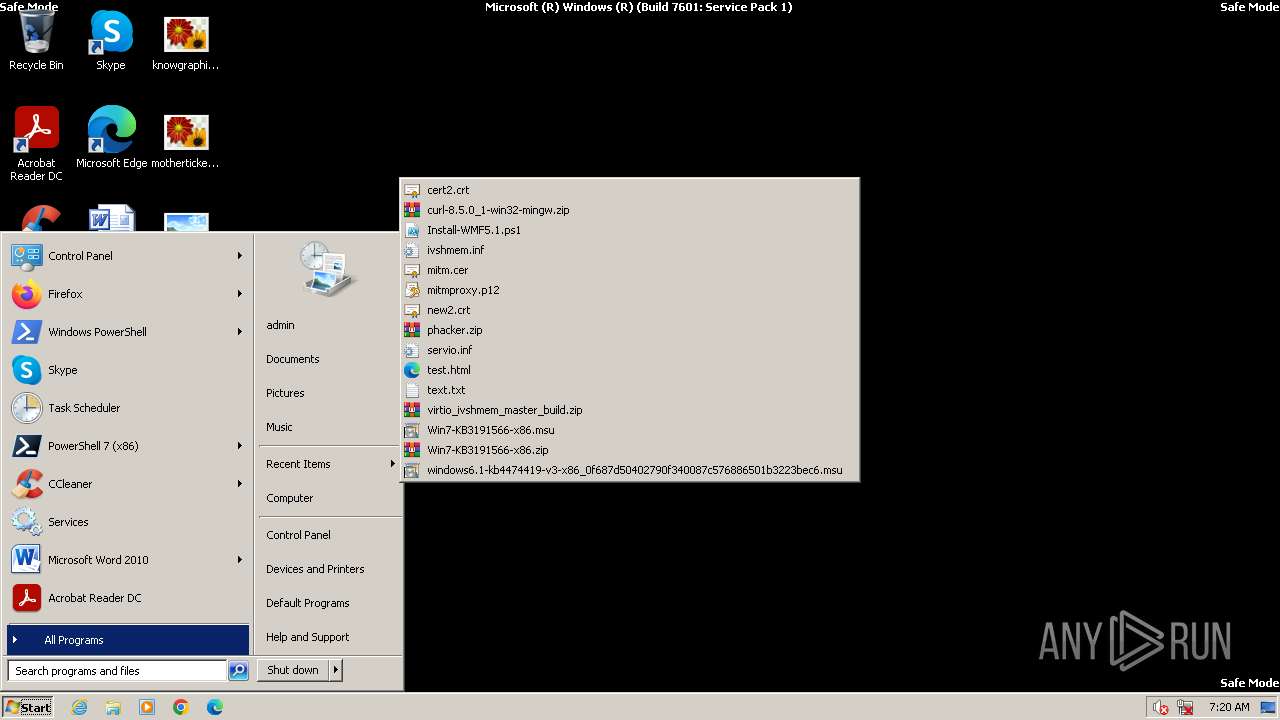Open Help and Support
Viewport: 1280px width, 720px height.
329,637
